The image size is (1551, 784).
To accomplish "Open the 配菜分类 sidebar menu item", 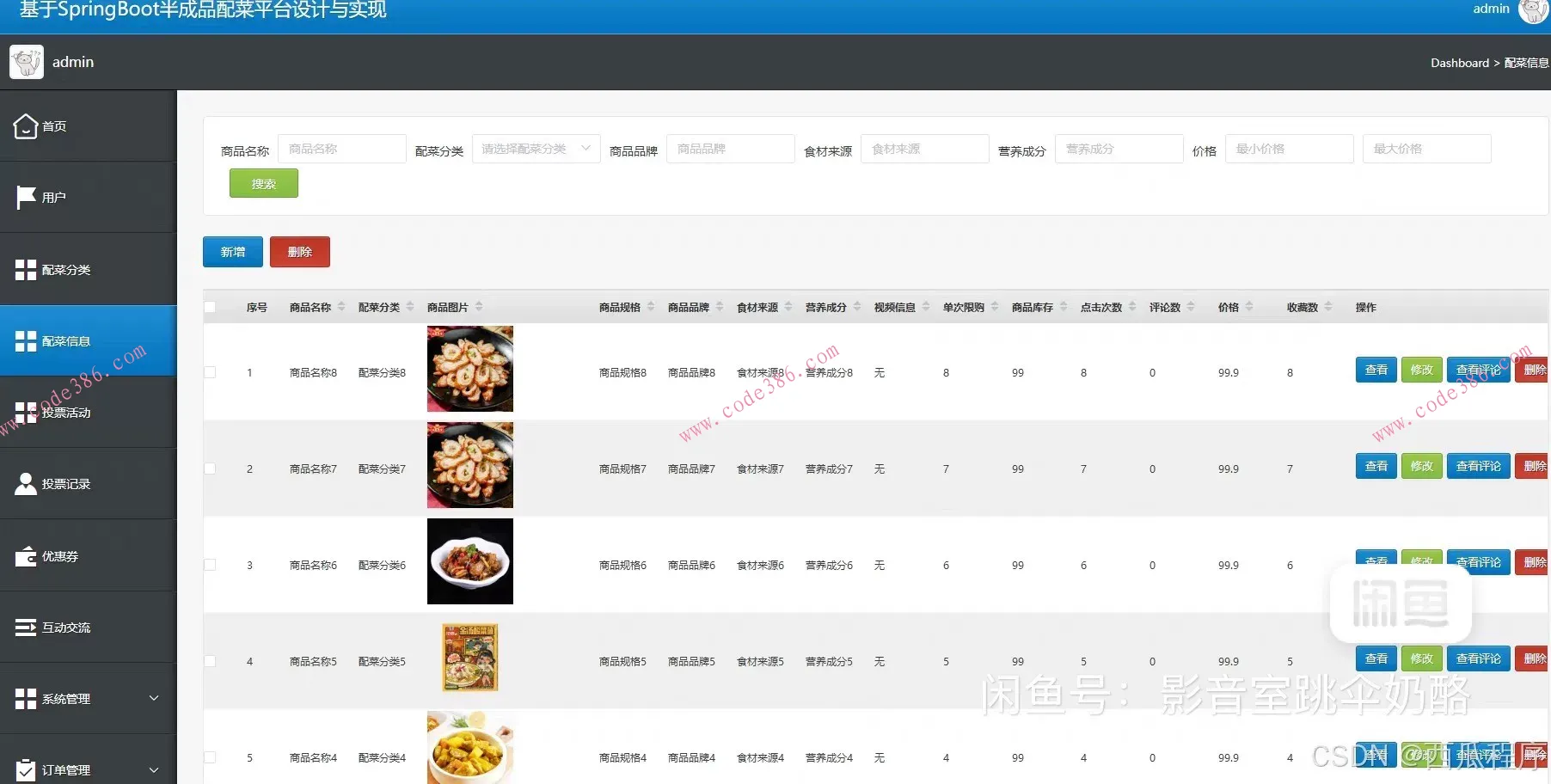I will [88, 270].
